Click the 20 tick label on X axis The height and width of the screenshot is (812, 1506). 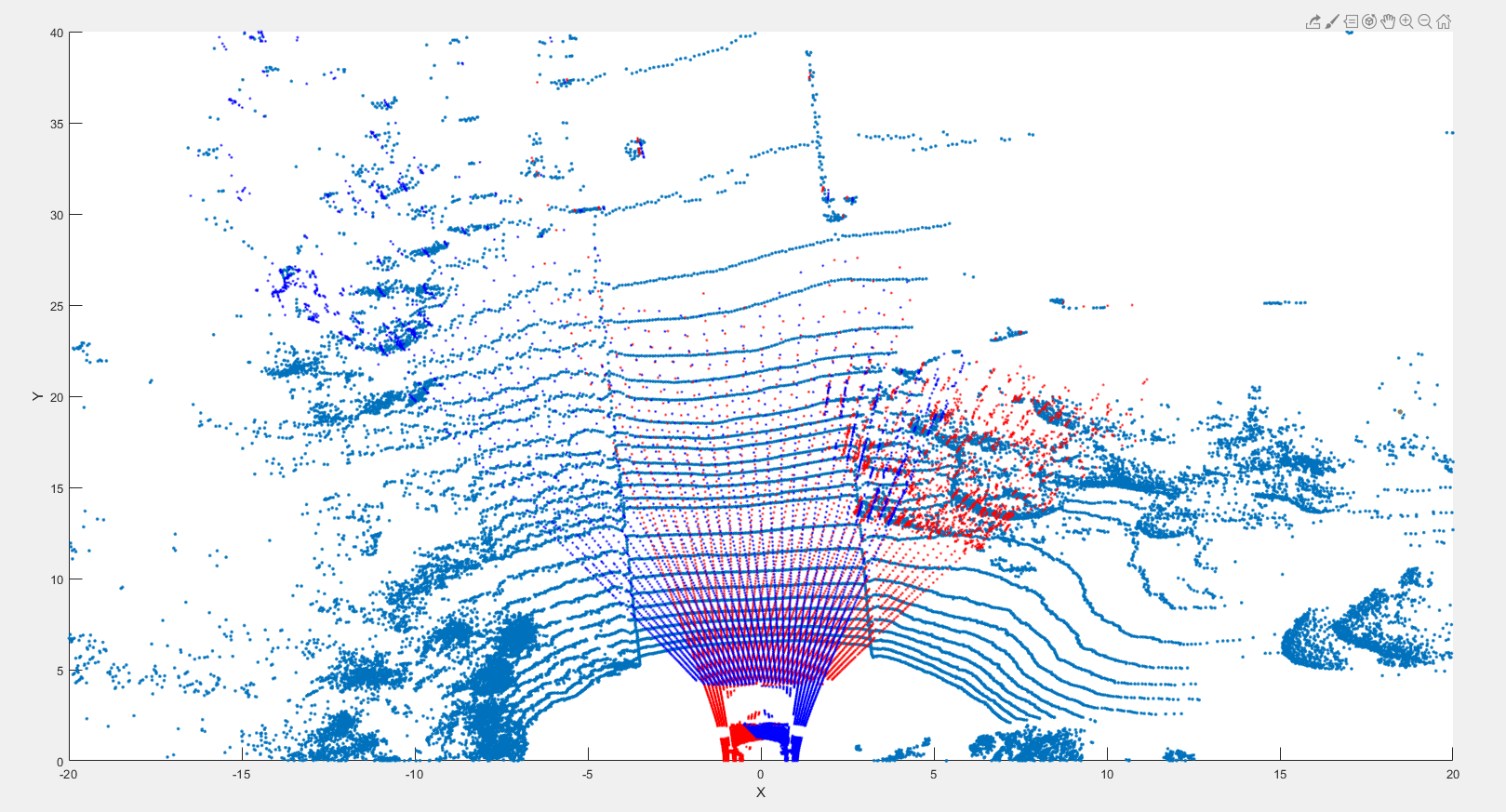pyautogui.click(x=1453, y=774)
